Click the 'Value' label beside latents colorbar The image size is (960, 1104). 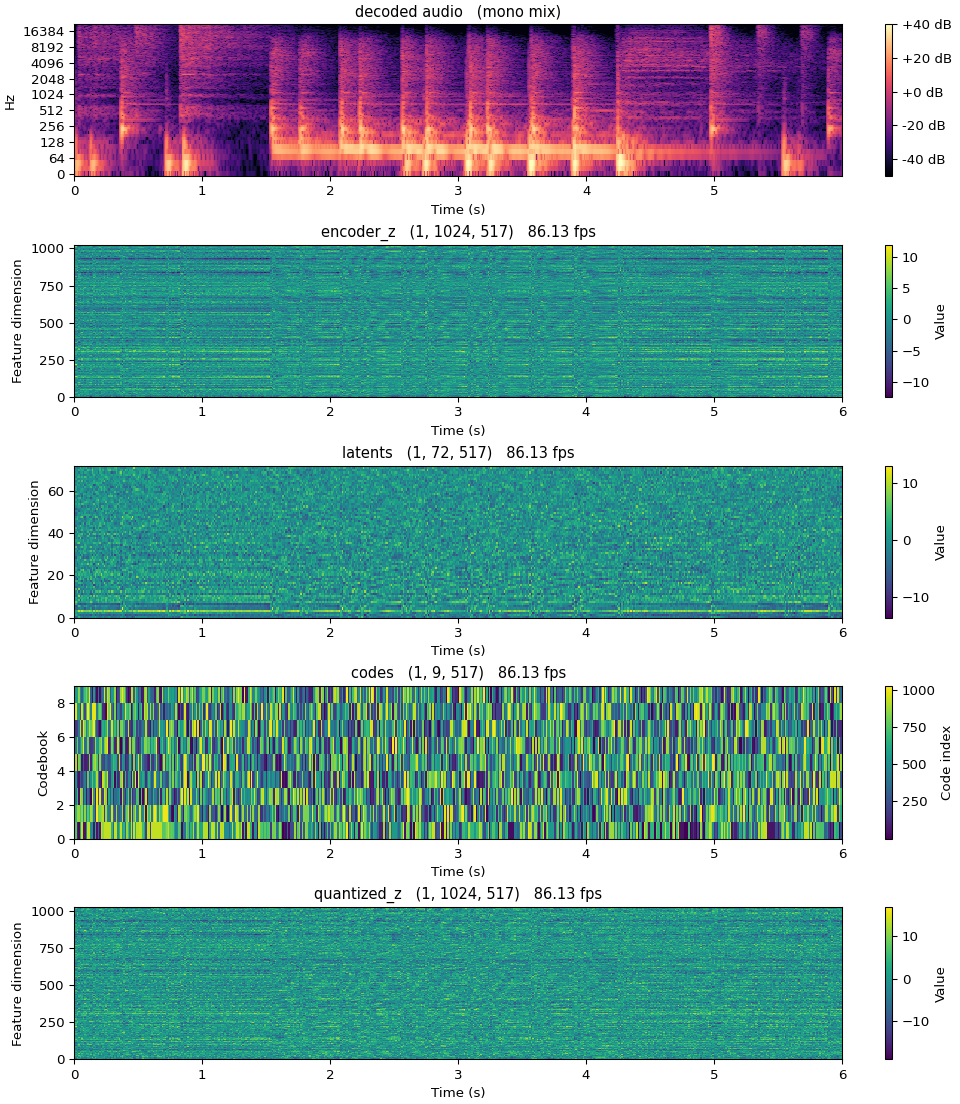click(x=940, y=542)
